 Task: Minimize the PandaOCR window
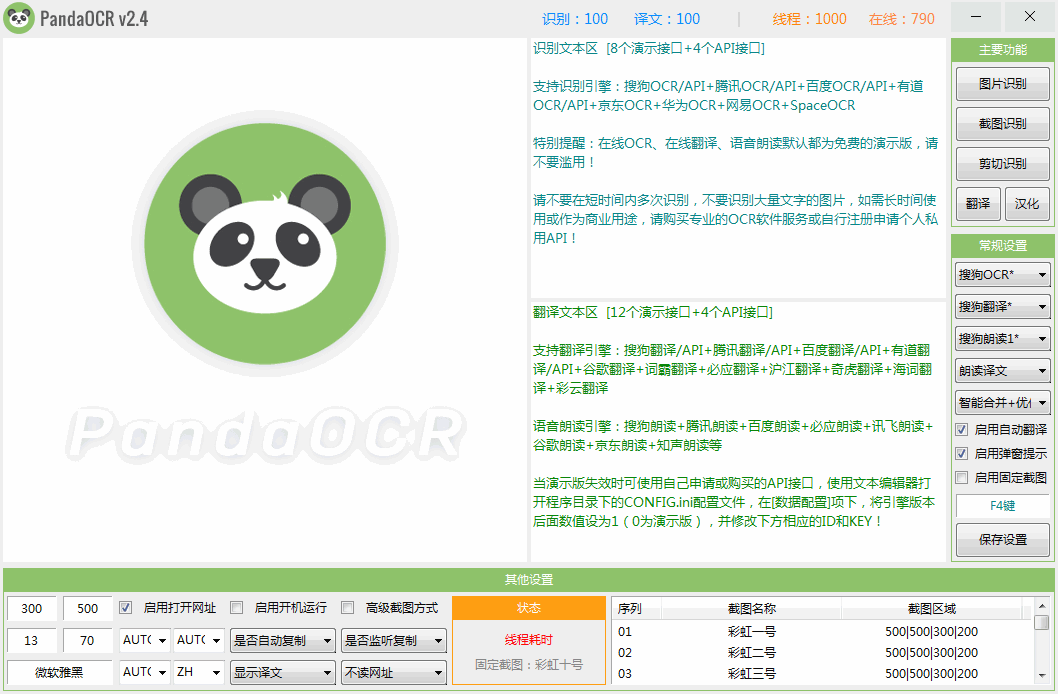coord(976,17)
